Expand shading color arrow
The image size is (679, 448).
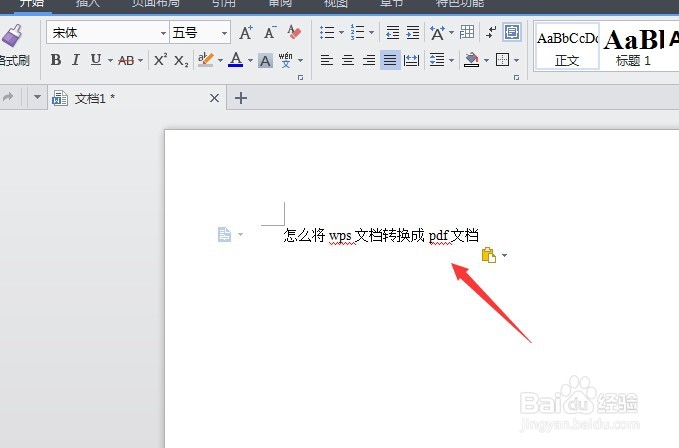(x=486, y=60)
